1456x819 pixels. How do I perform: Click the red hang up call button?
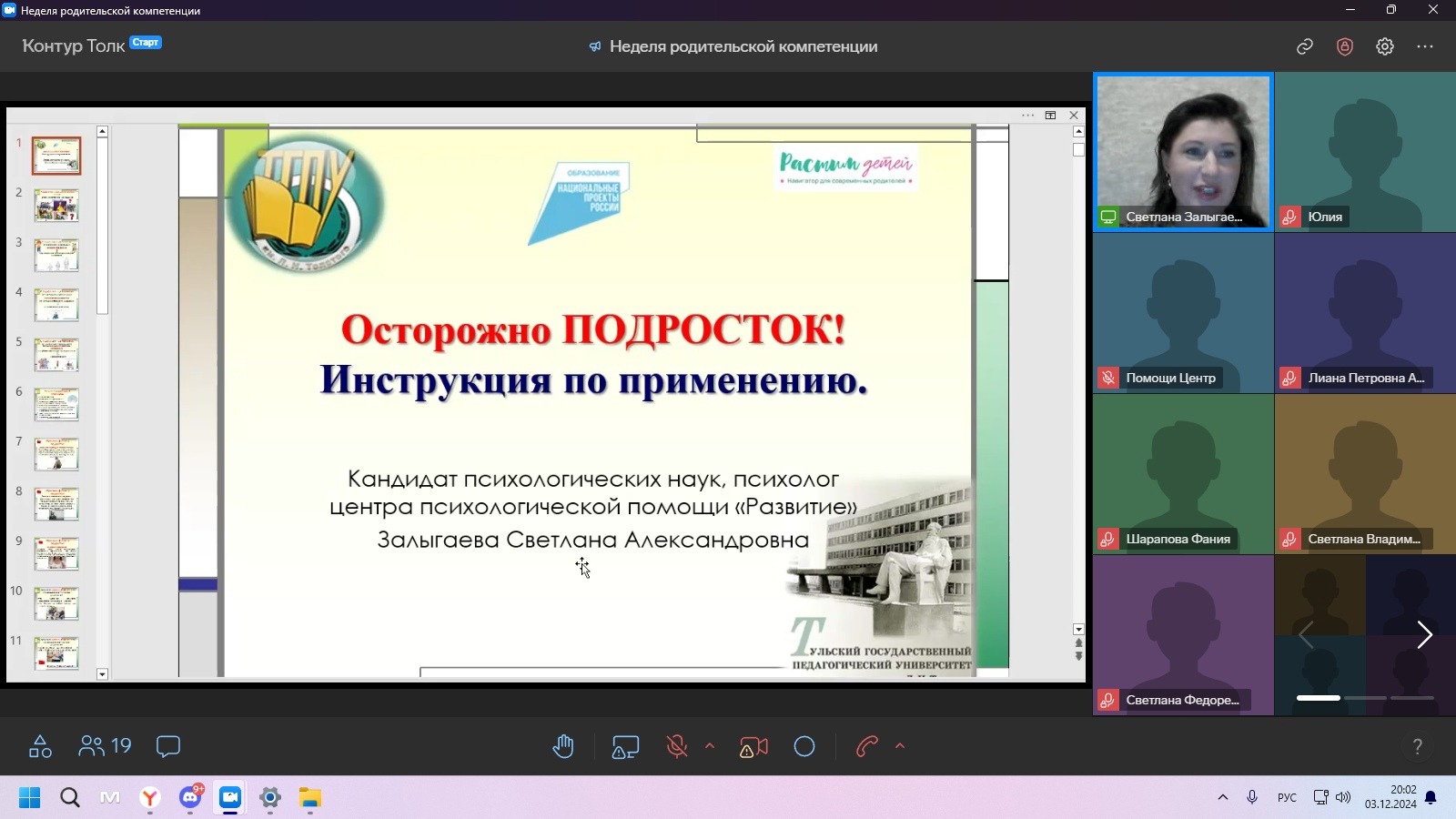pos(866,747)
